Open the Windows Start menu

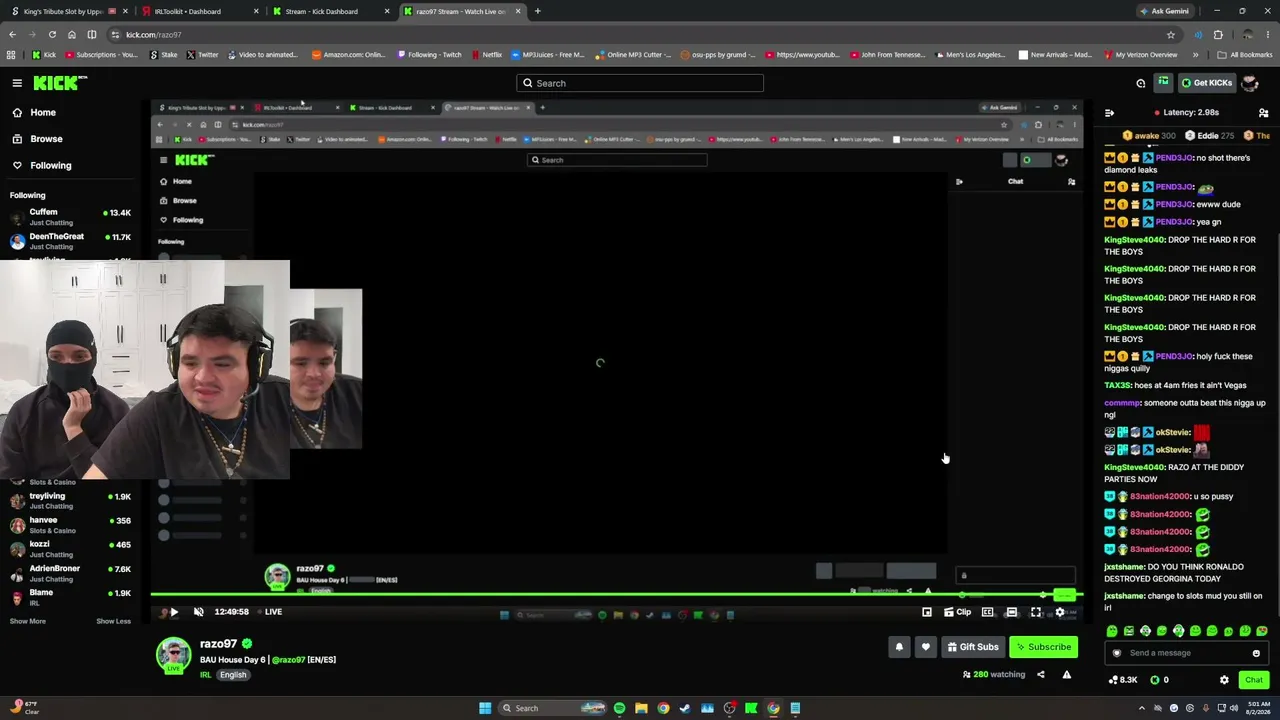click(x=485, y=708)
